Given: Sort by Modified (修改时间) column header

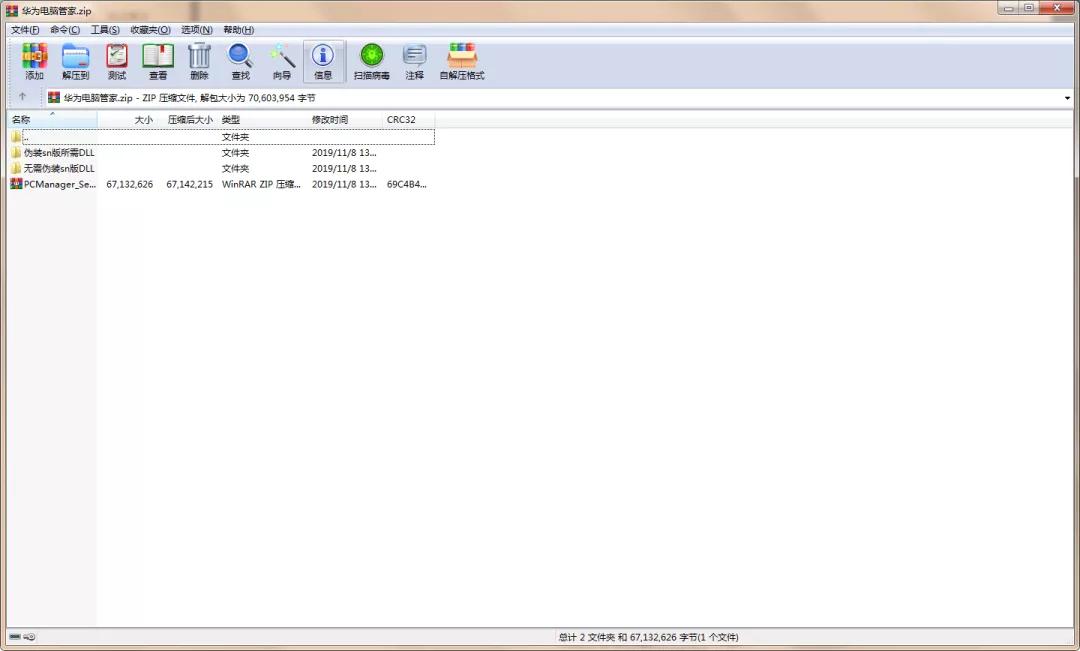Looking at the screenshot, I should [x=345, y=119].
